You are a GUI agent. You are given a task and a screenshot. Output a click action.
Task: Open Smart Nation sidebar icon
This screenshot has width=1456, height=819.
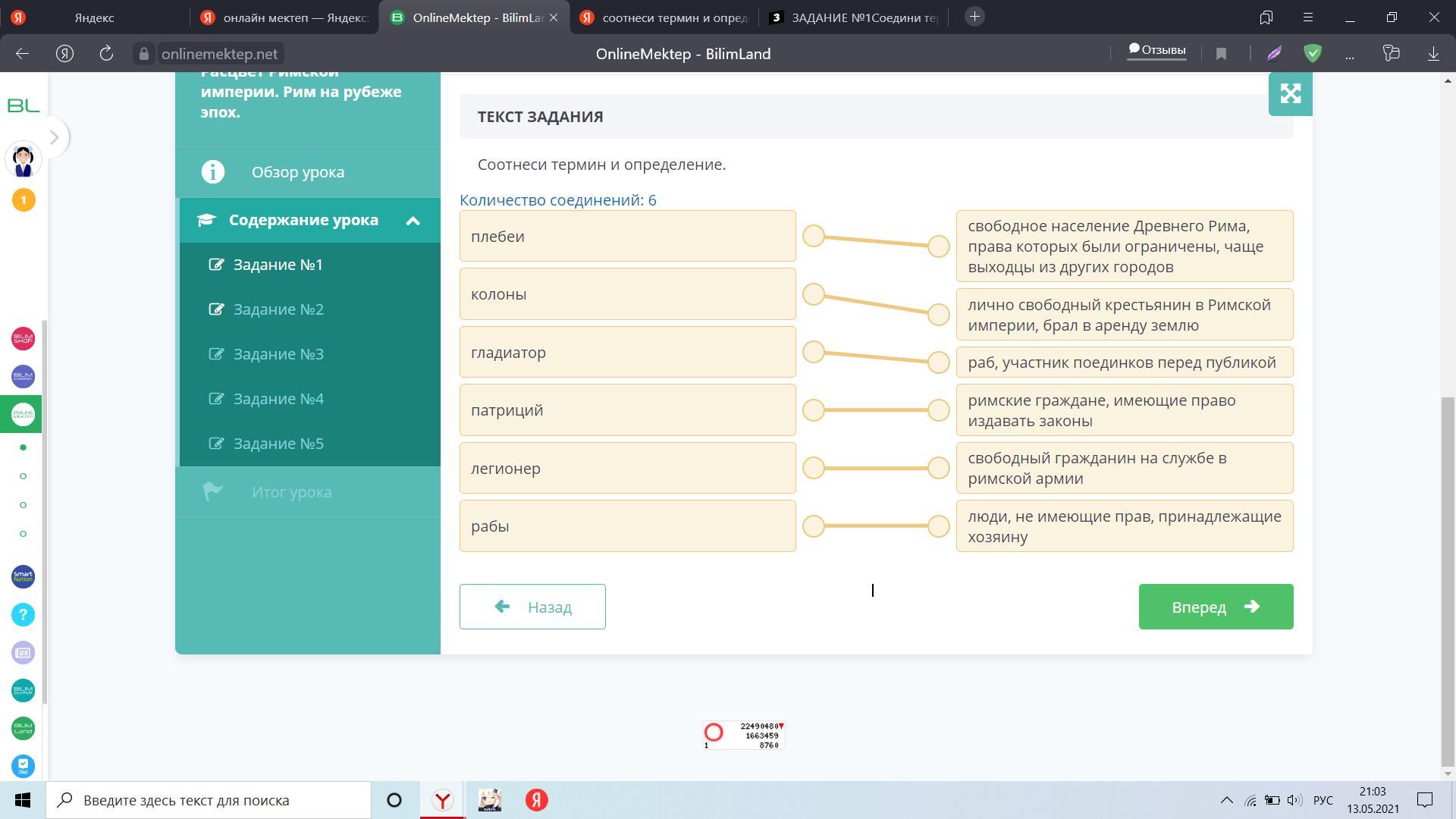pyautogui.click(x=23, y=576)
